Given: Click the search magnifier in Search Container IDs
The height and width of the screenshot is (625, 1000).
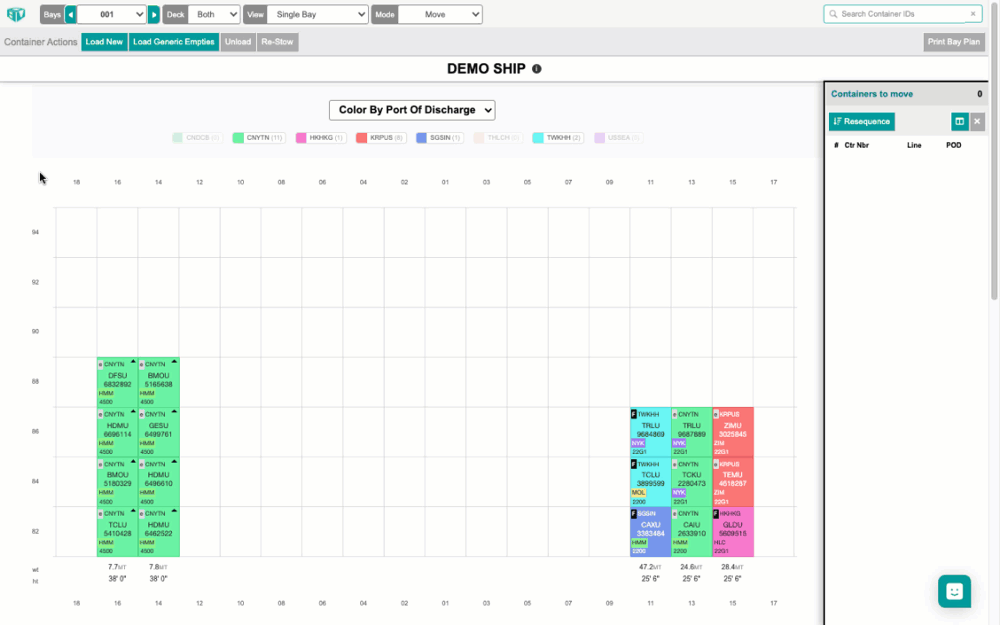Looking at the screenshot, I should coord(834,14).
